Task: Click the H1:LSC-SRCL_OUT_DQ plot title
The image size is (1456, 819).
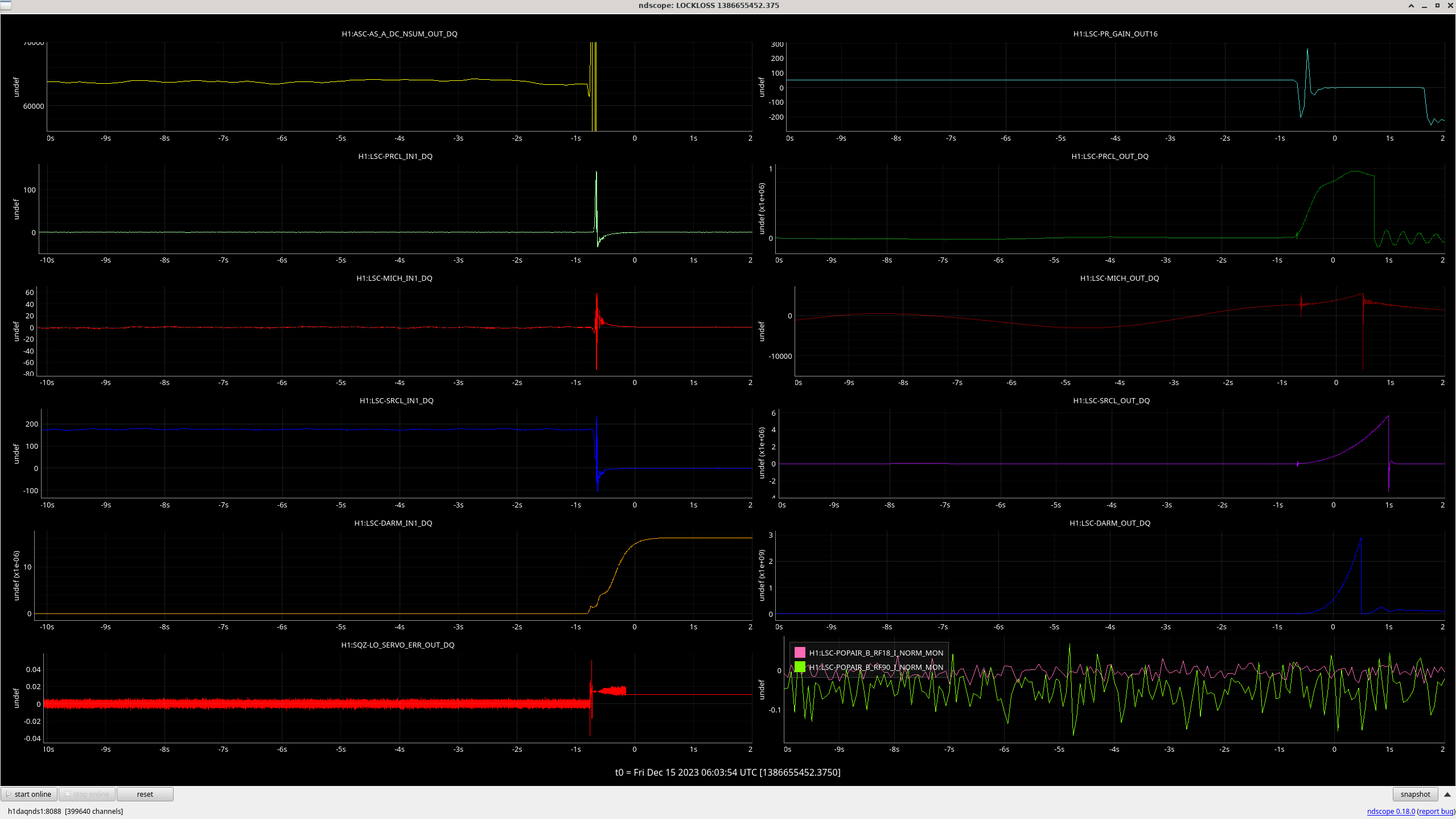Action: tap(1111, 400)
